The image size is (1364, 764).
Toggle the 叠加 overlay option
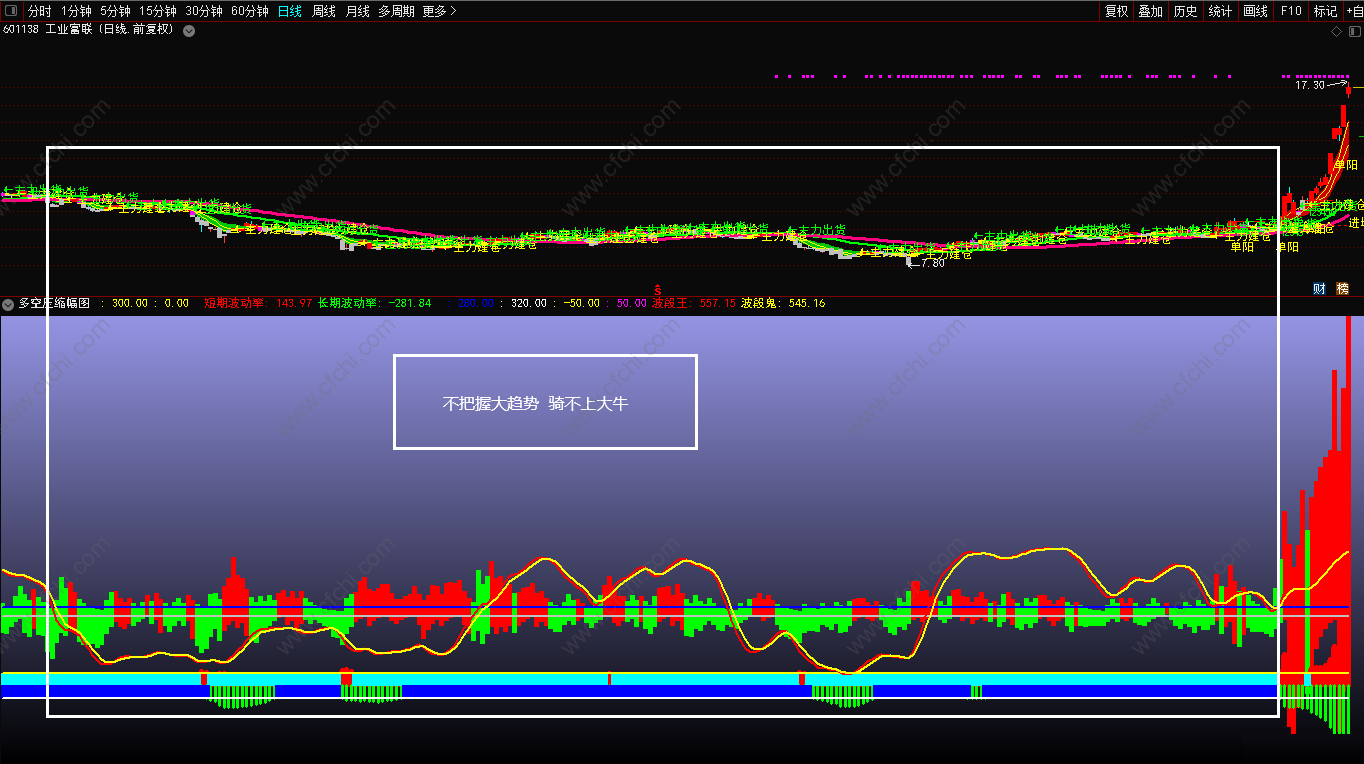point(1151,11)
